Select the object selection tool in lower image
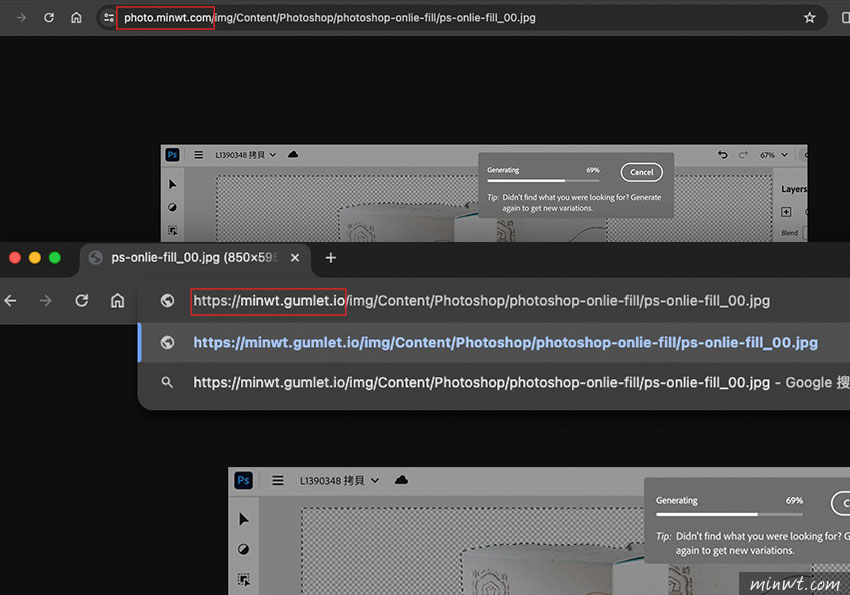850x595 pixels. 243,579
